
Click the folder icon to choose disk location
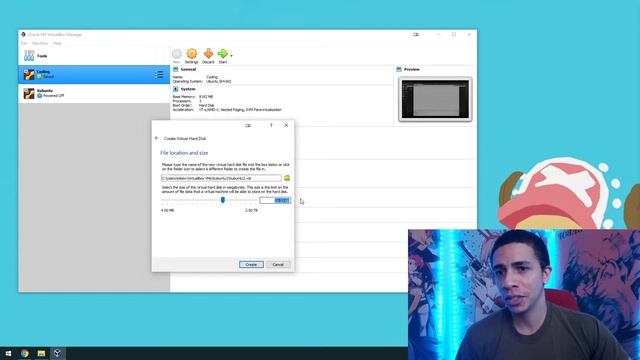[287, 178]
